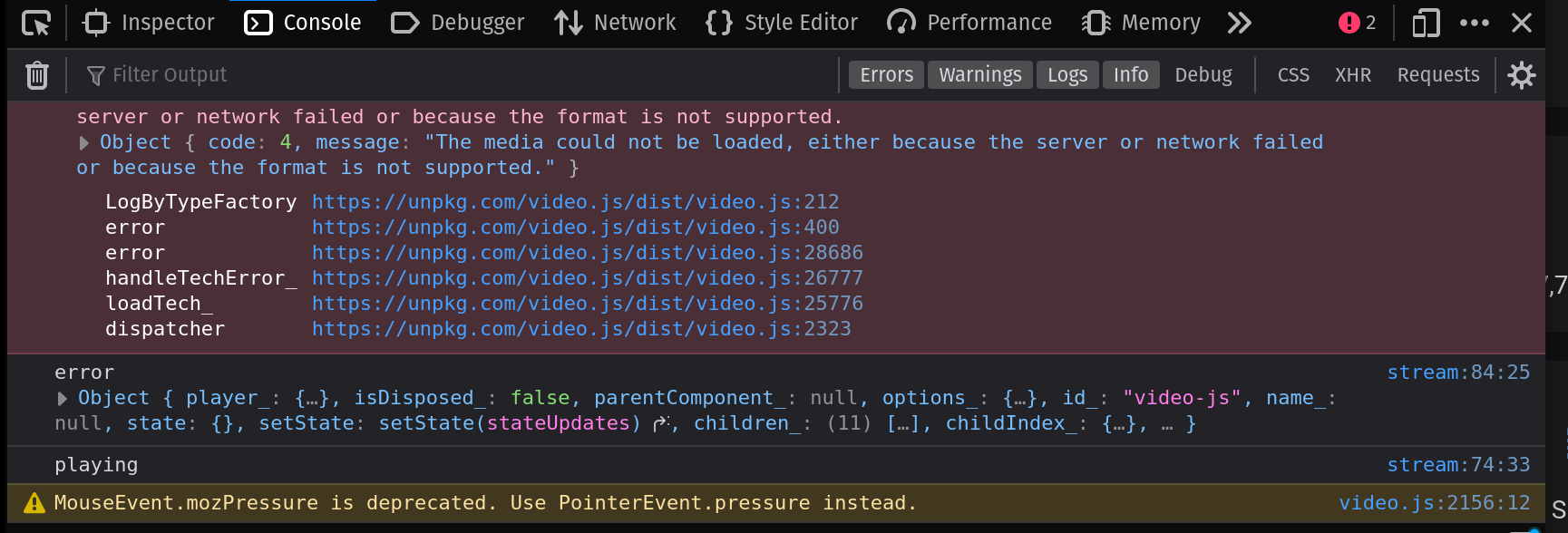Open the devtools three-dot options menu
1568x533 pixels.
point(1475,23)
